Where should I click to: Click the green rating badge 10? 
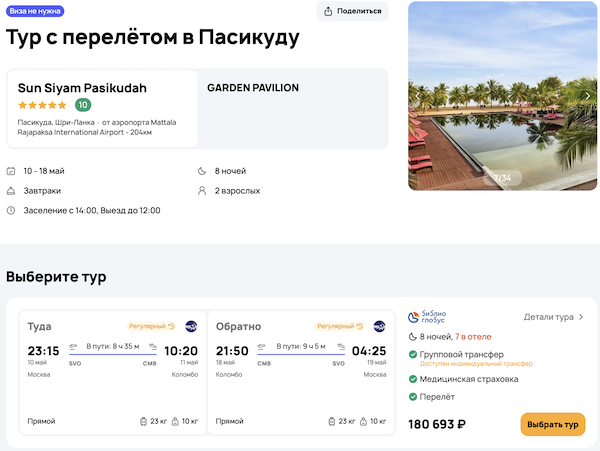(x=83, y=105)
